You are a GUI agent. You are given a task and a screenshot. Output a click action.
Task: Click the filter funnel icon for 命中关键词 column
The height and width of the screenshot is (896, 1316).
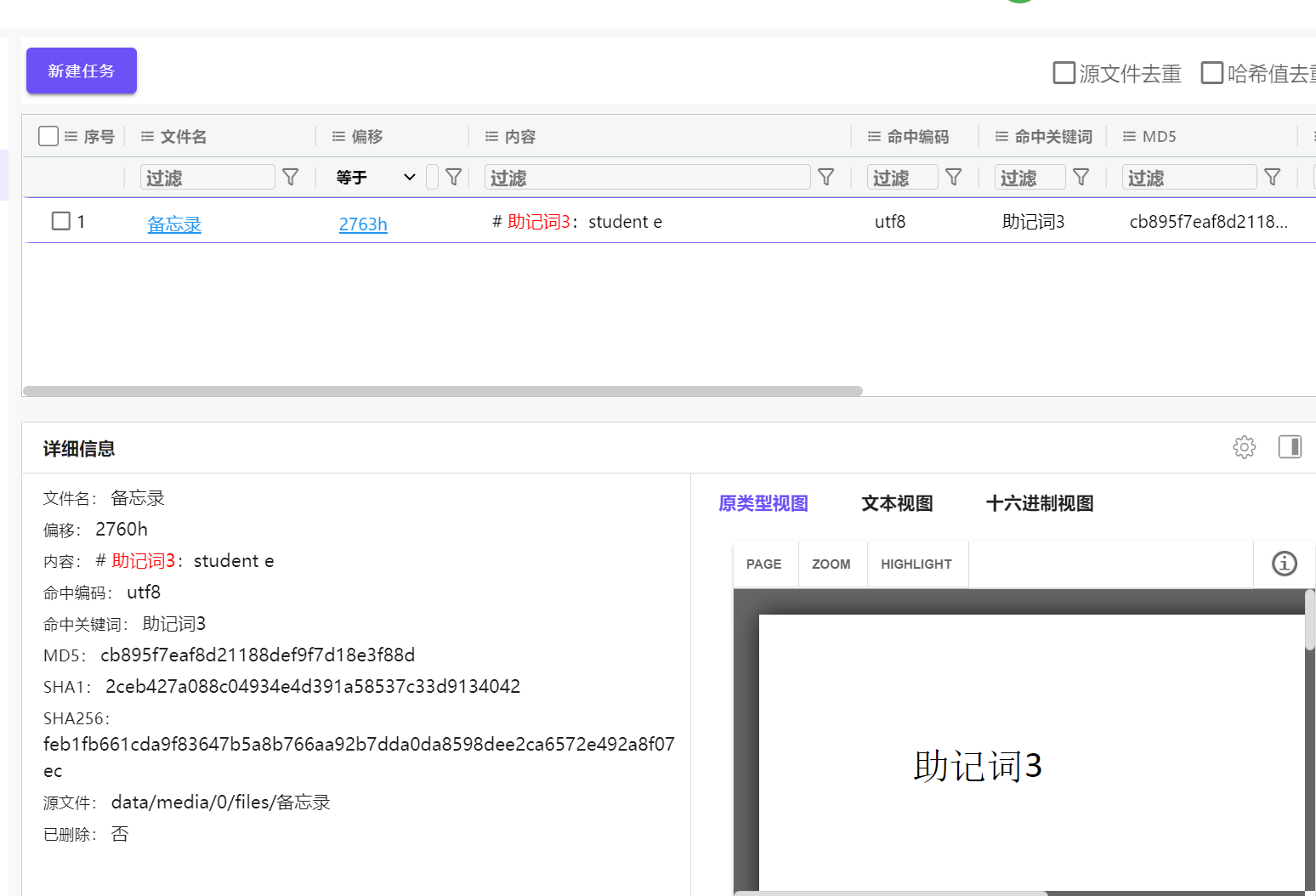(1081, 177)
